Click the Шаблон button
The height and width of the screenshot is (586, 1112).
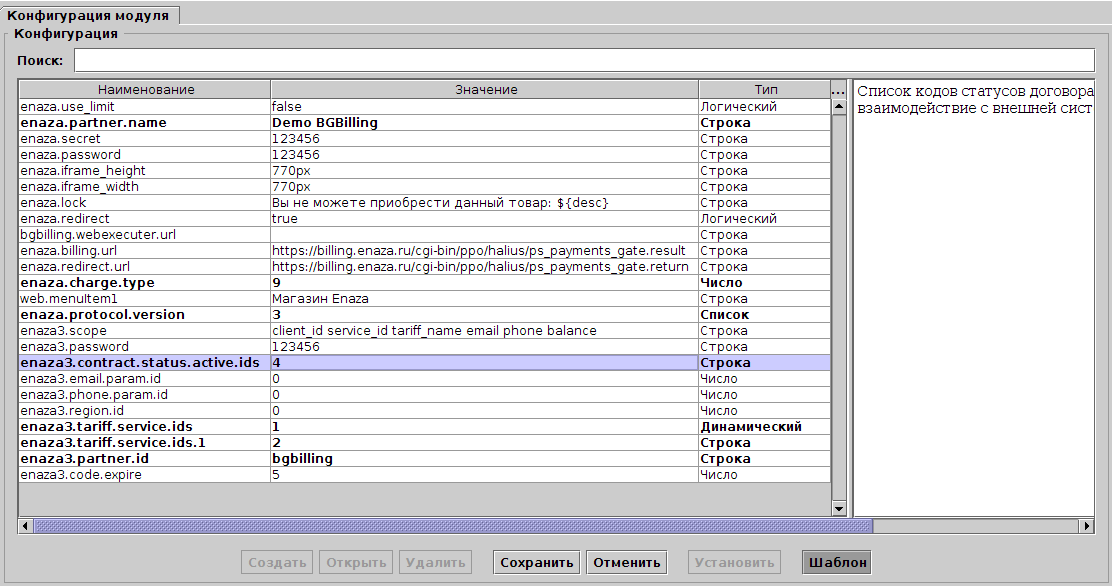[836, 562]
